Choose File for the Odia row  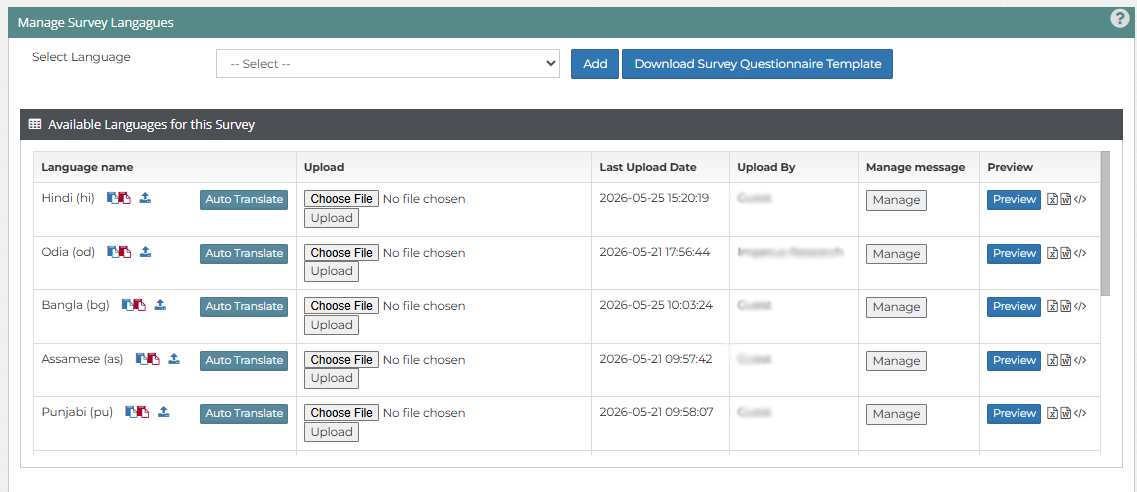(342, 253)
